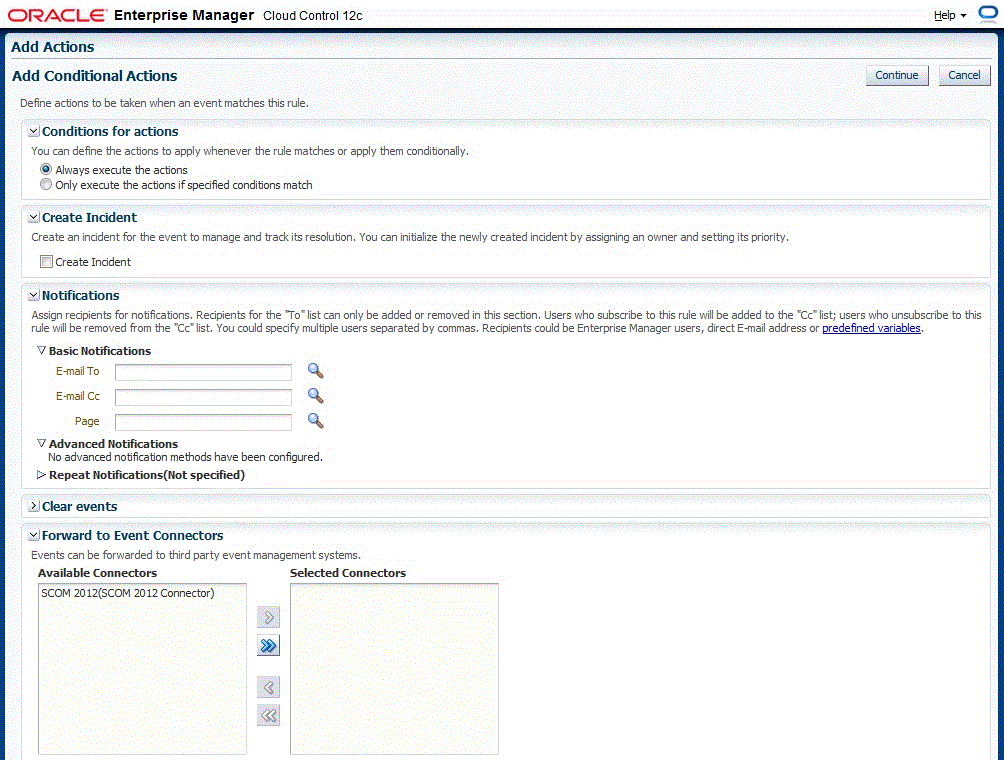Screen dimensions: 1004x760
Task: Collapse the Basic Notifications disclosure triangle
Action: (x=41, y=351)
